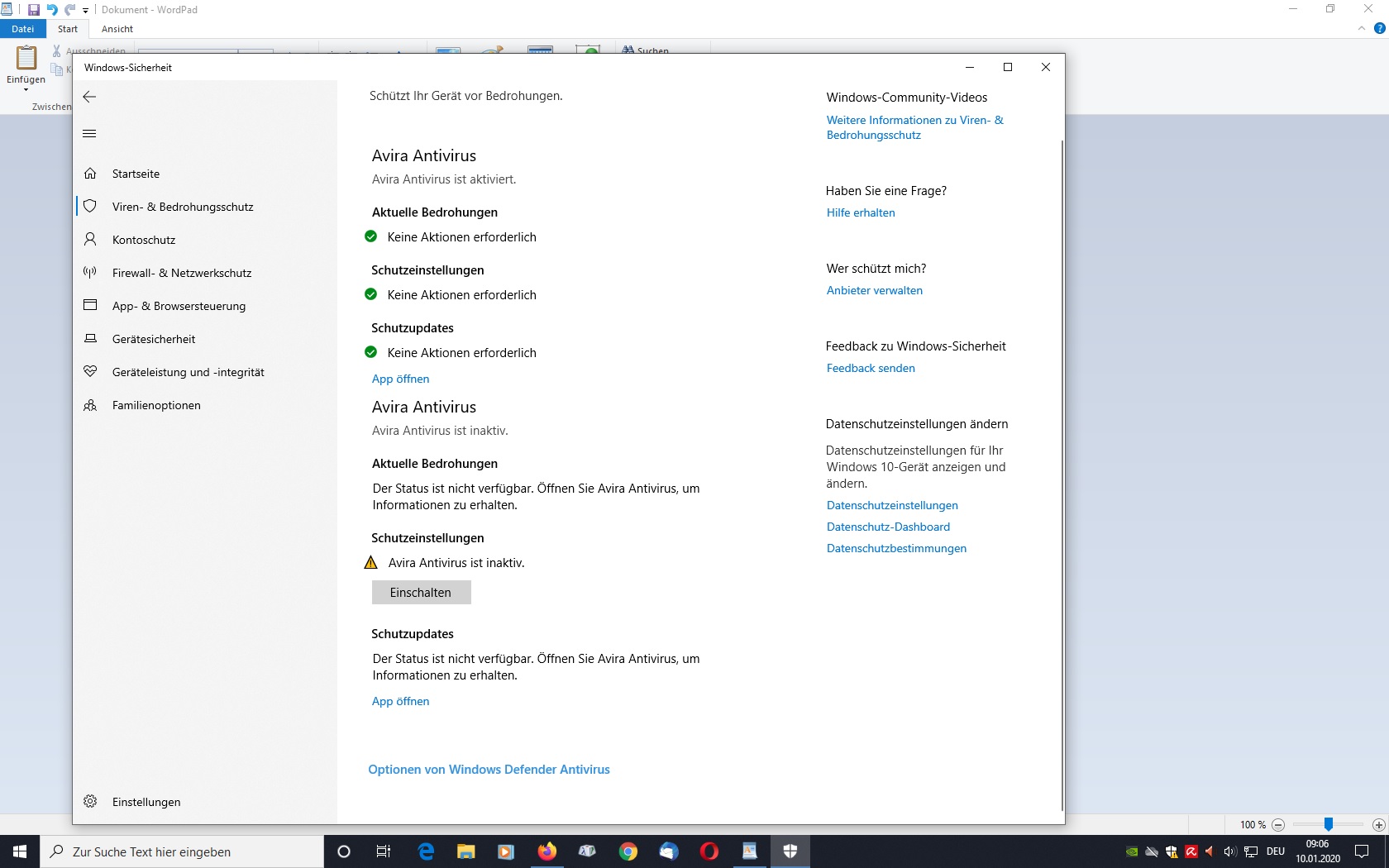
Task: Open the Quick Access Toolbar customize dropdown
Action: (85, 11)
